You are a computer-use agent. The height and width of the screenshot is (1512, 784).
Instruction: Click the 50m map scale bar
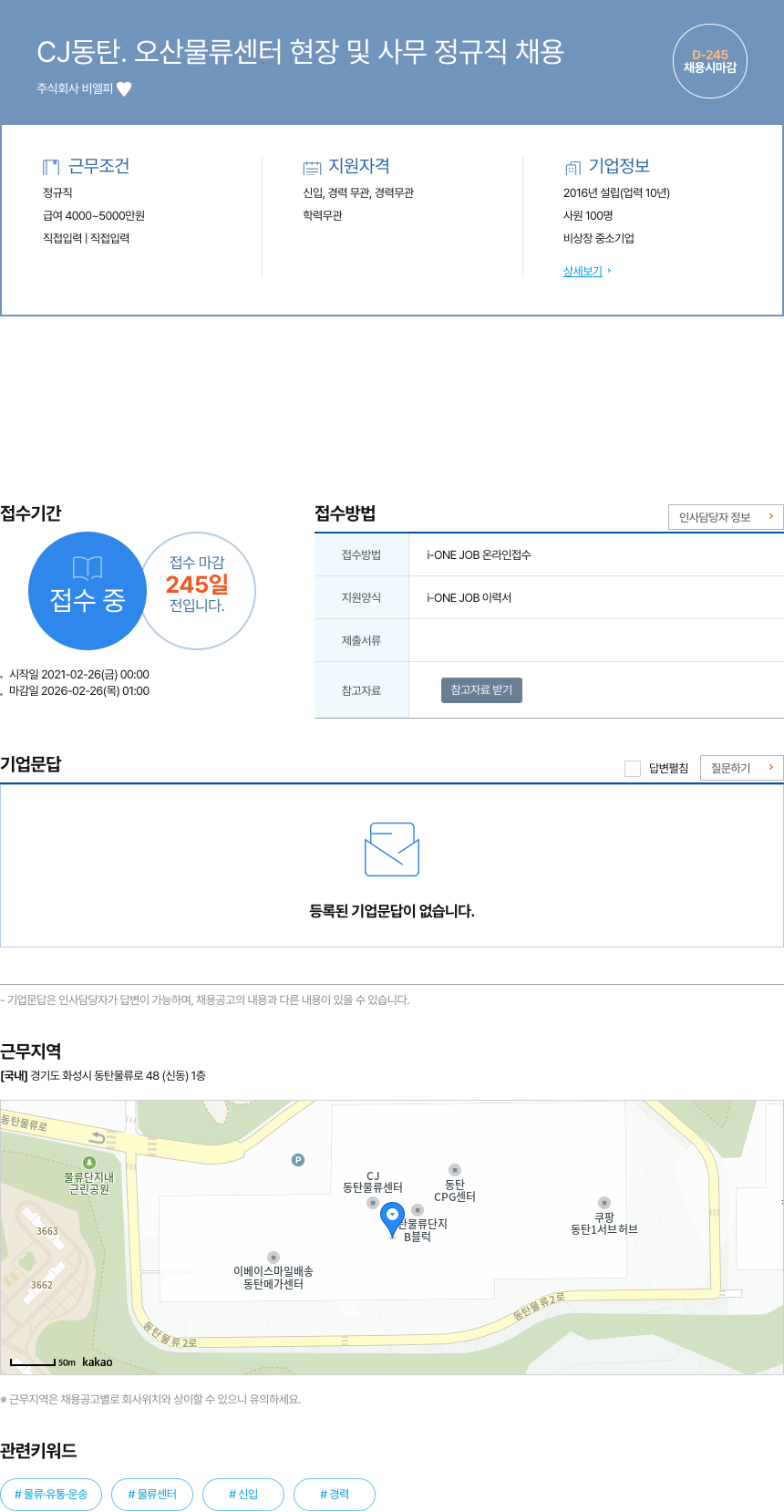[x=33, y=1362]
